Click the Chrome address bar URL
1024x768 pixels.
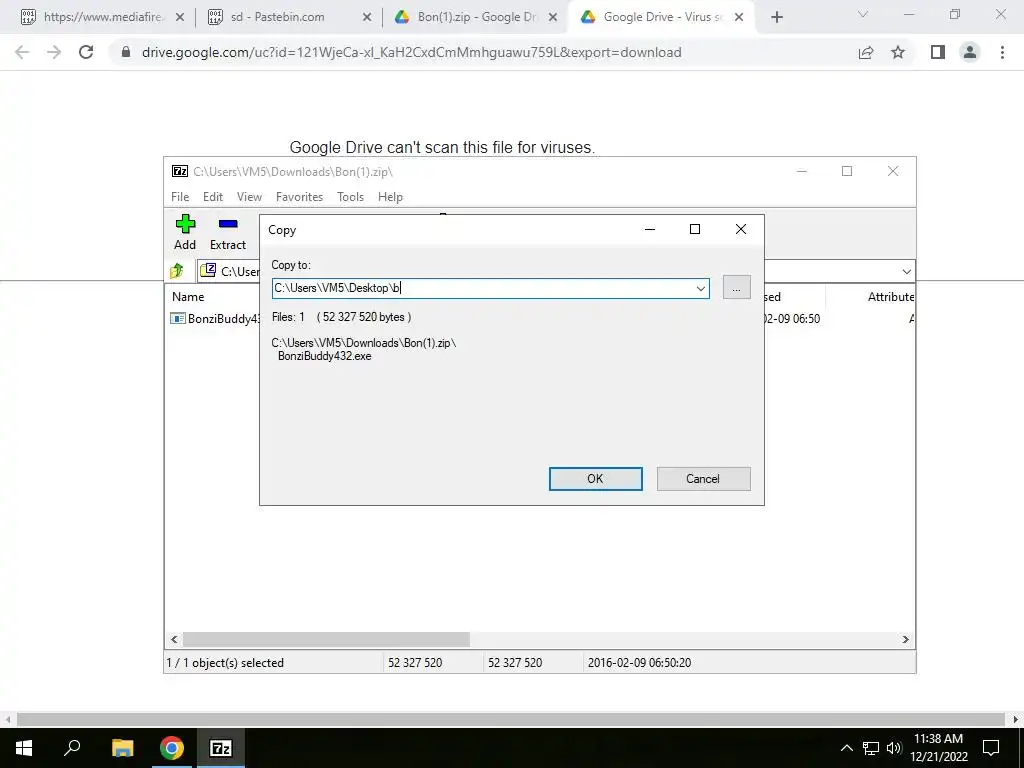[x=411, y=52]
